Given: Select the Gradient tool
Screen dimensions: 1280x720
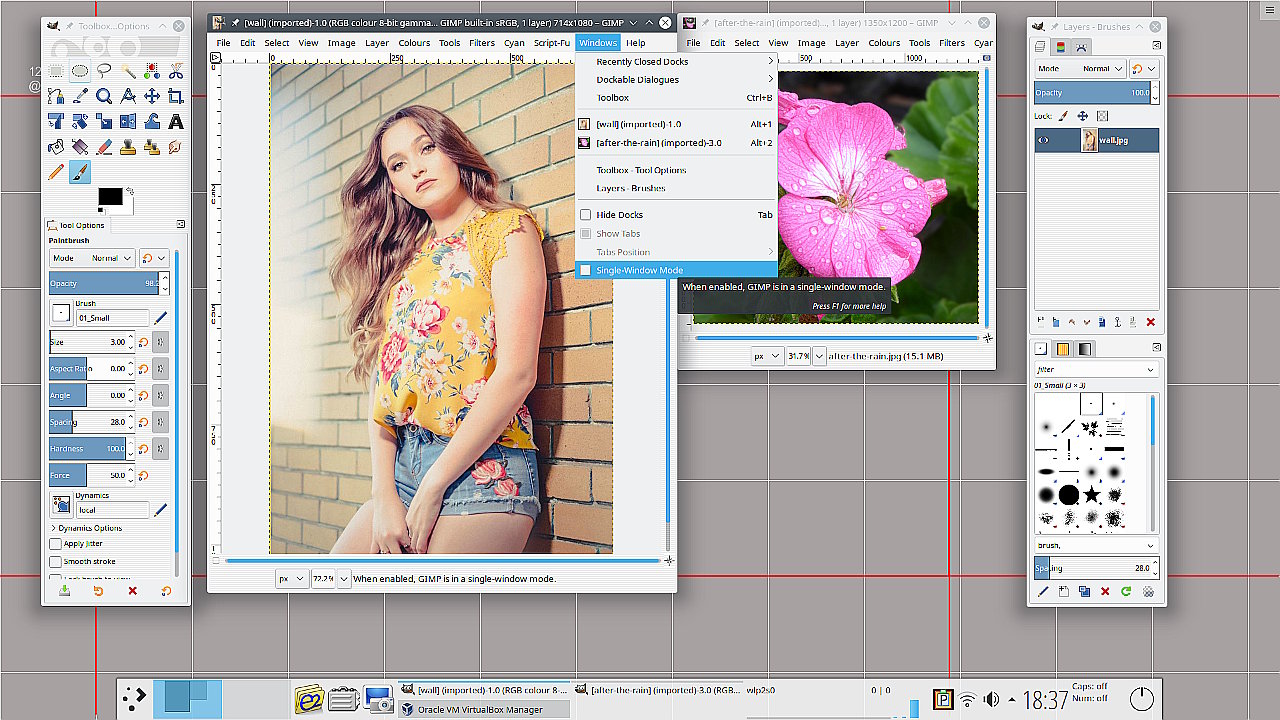Looking at the screenshot, I should pos(80,147).
